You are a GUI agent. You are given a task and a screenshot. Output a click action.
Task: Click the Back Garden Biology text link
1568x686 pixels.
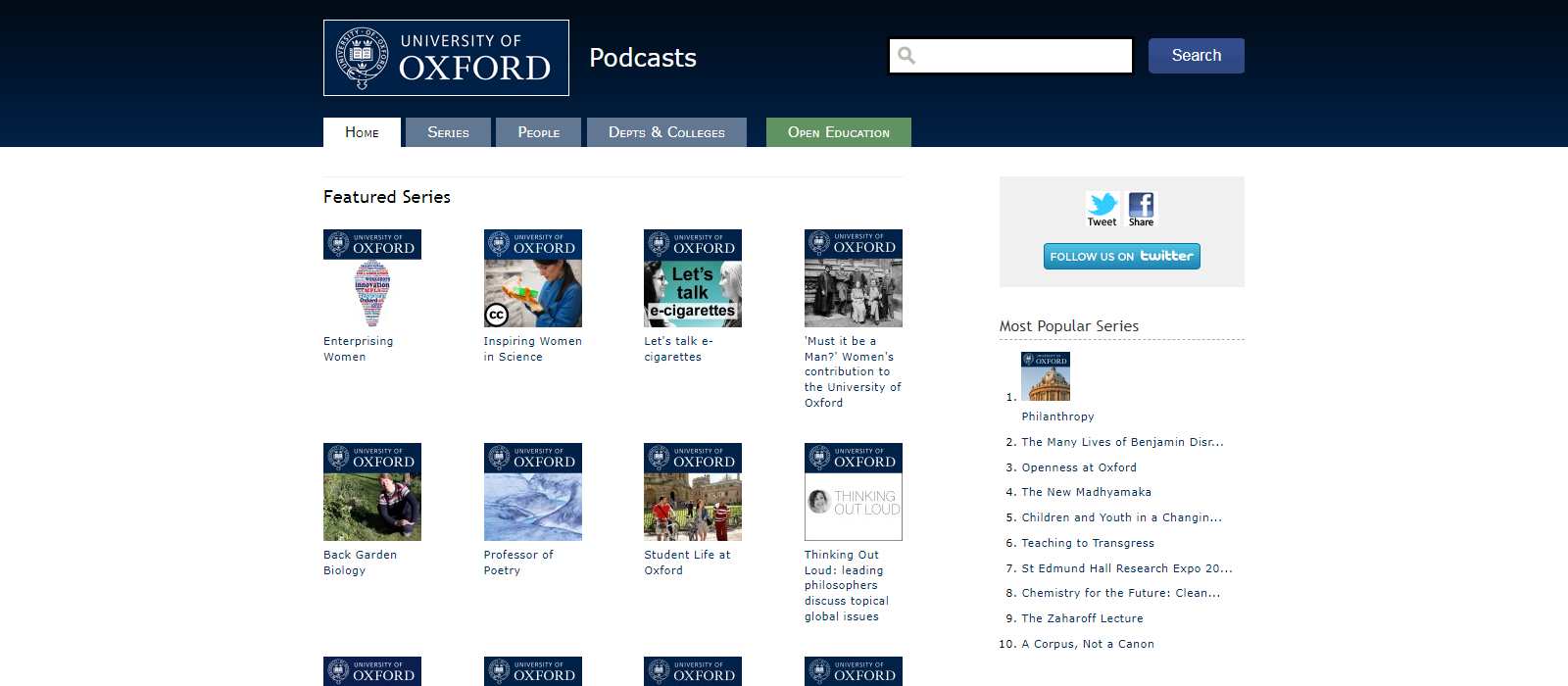point(360,563)
